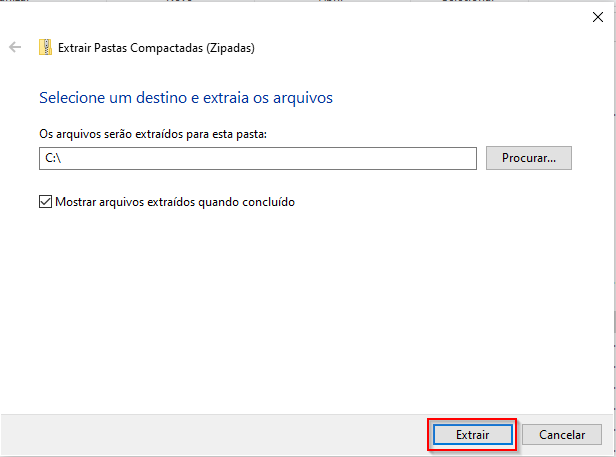
Task: Click the title Extrair Pastas Compactadas (Zipadas)
Action: tap(156, 48)
